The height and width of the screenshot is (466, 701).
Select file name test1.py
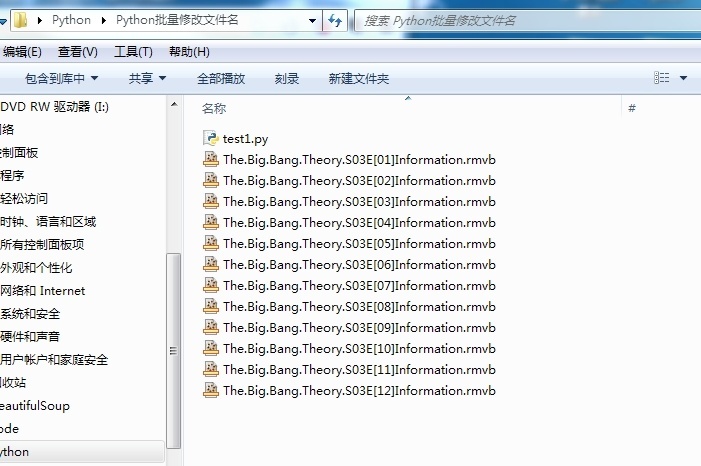coord(245,139)
